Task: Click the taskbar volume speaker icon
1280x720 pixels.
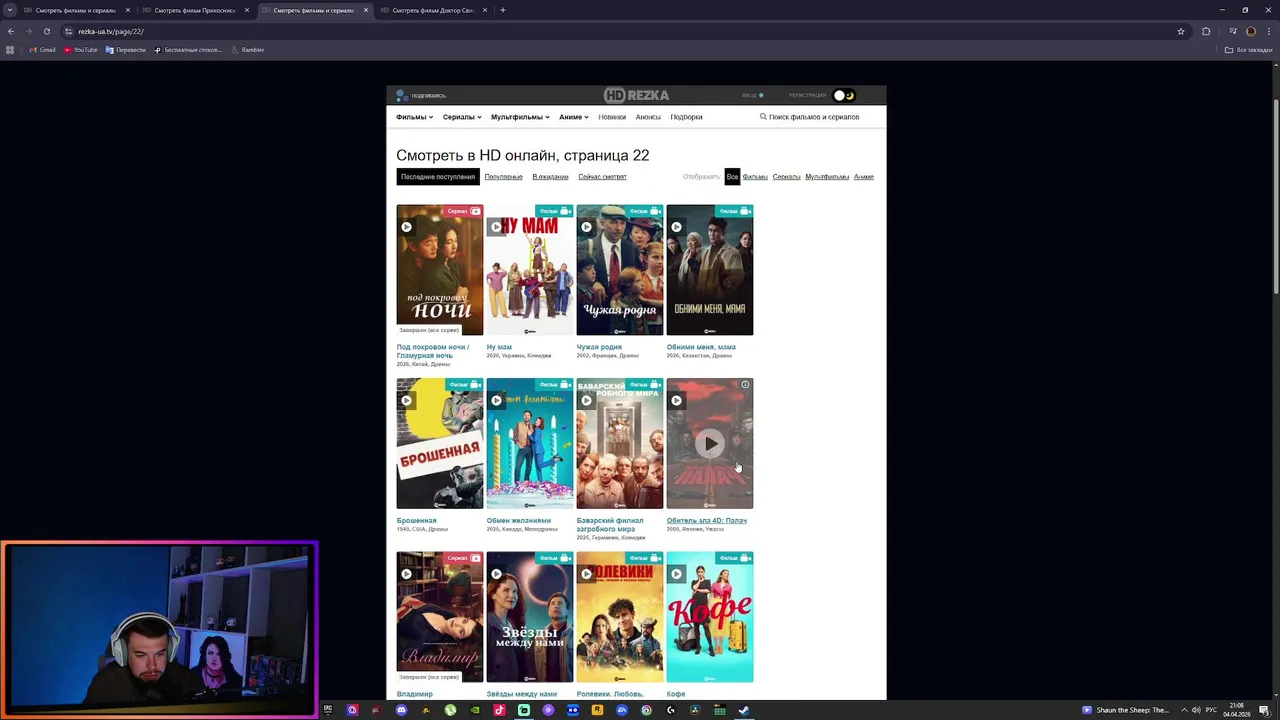Action: 1196,710
